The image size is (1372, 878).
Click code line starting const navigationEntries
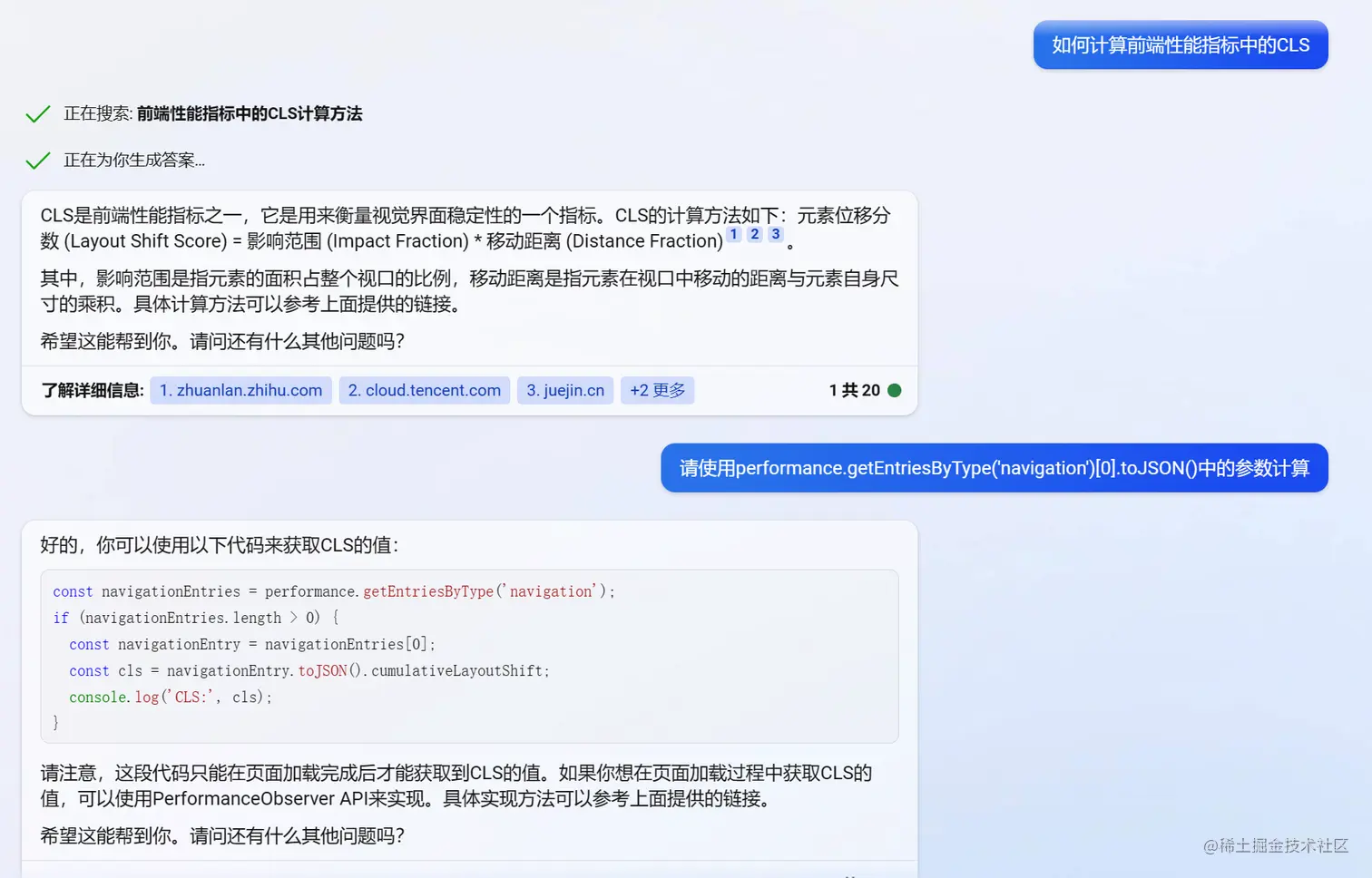(334, 591)
